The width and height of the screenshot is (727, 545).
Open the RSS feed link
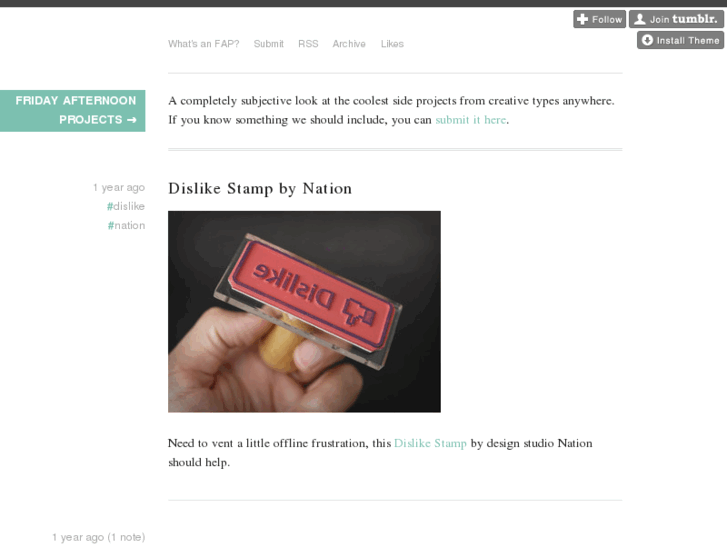pyautogui.click(x=308, y=44)
